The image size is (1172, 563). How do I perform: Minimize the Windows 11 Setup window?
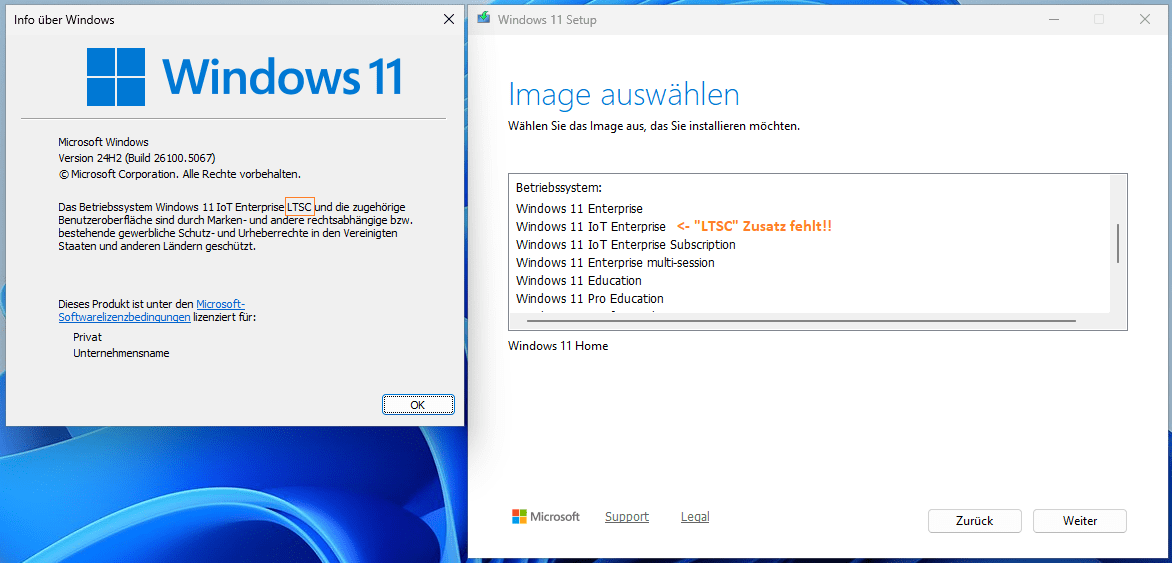click(x=1052, y=19)
